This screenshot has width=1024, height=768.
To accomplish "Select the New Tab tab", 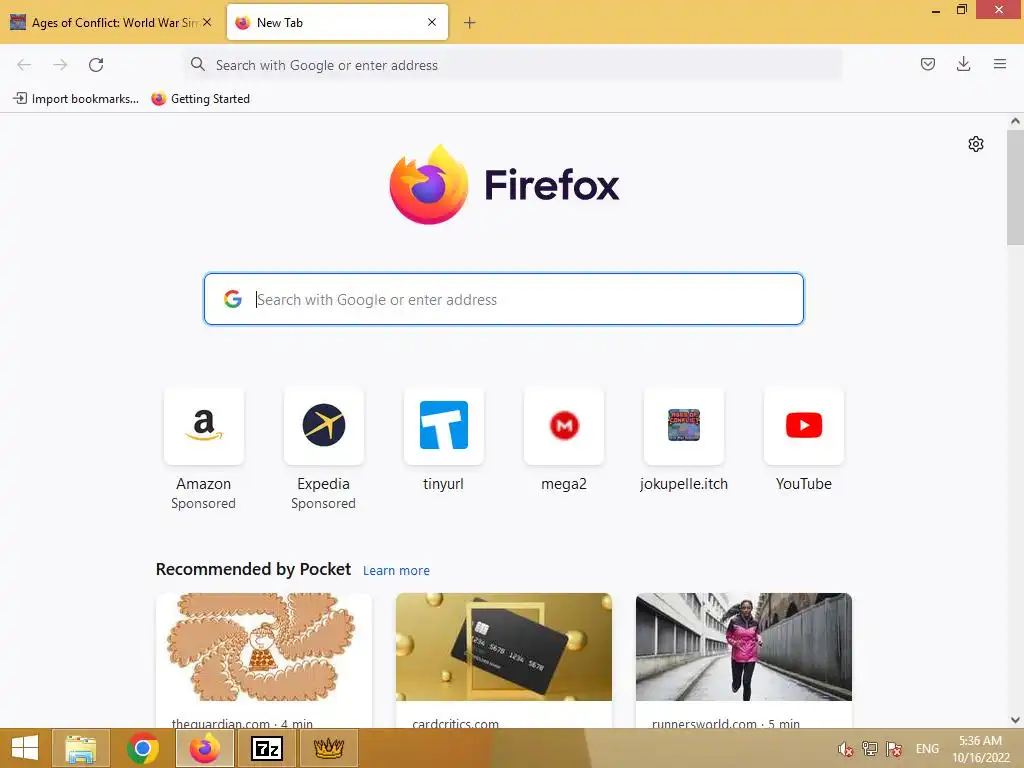I will pyautogui.click(x=337, y=22).
